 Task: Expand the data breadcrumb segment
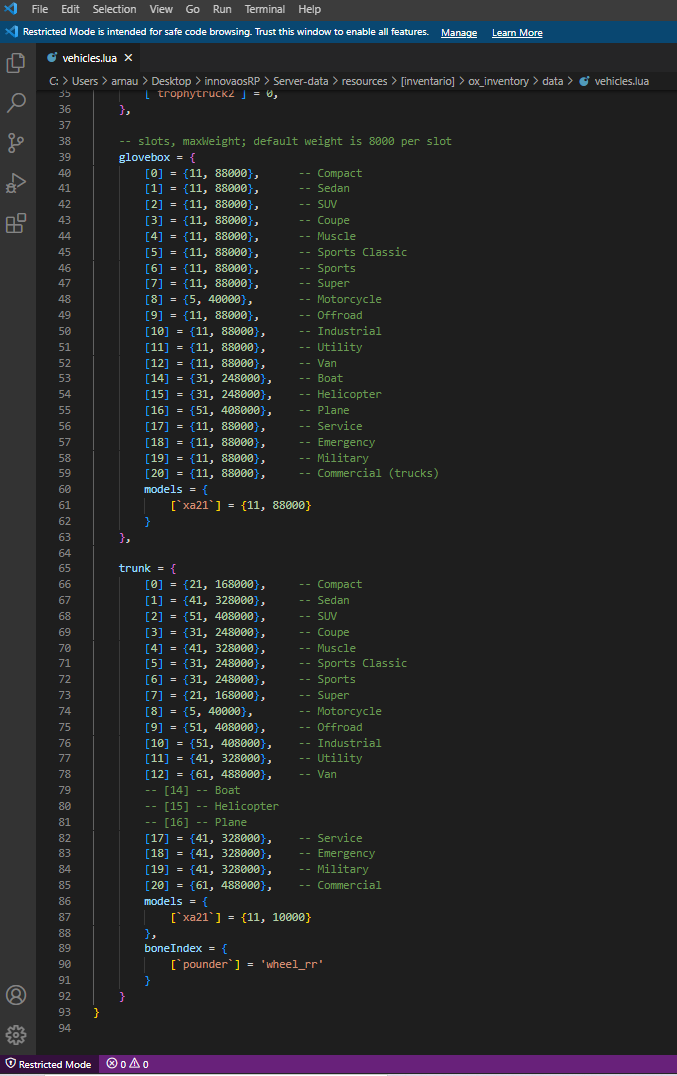coord(552,81)
